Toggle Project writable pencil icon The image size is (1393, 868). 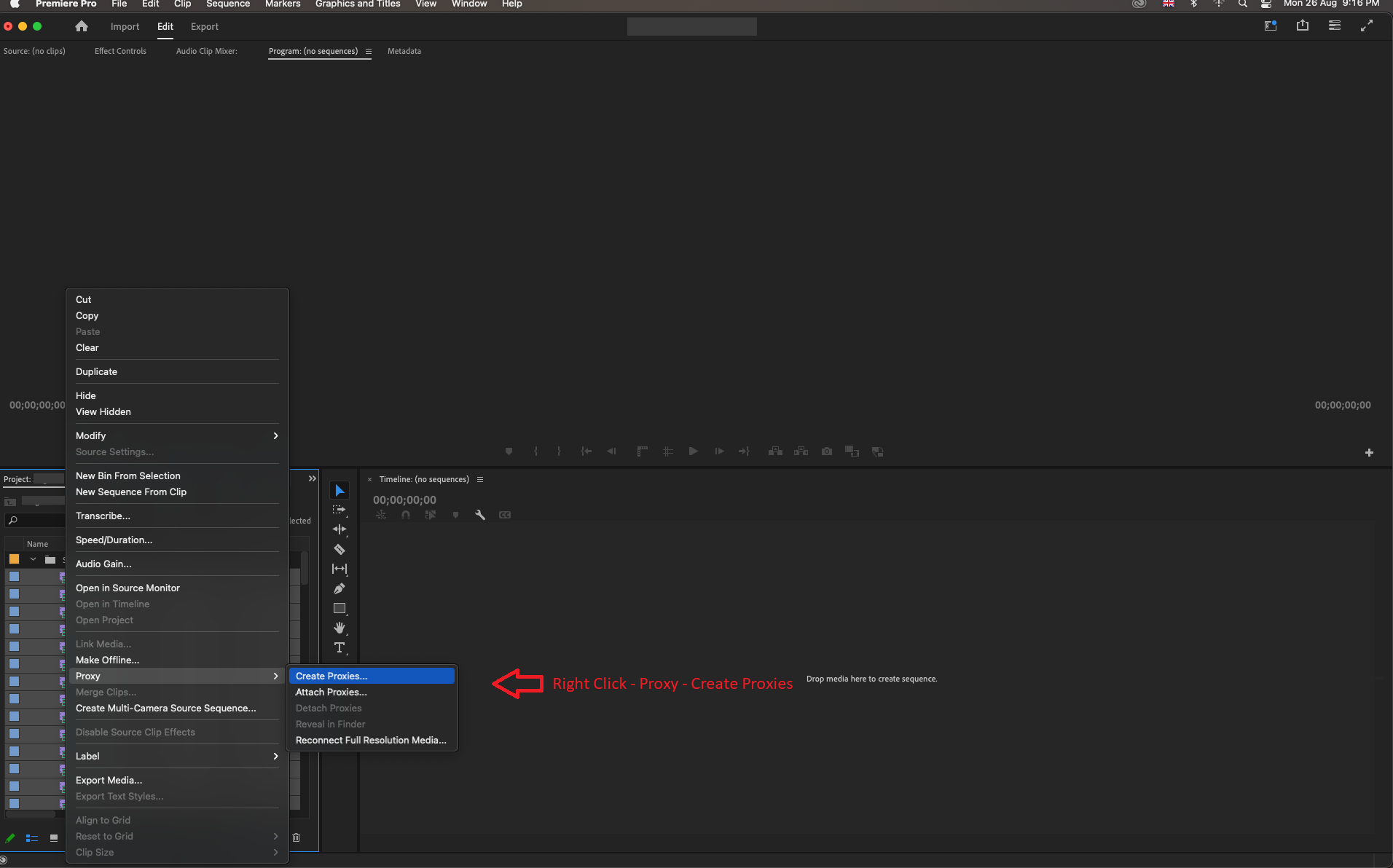[x=10, y=838]
